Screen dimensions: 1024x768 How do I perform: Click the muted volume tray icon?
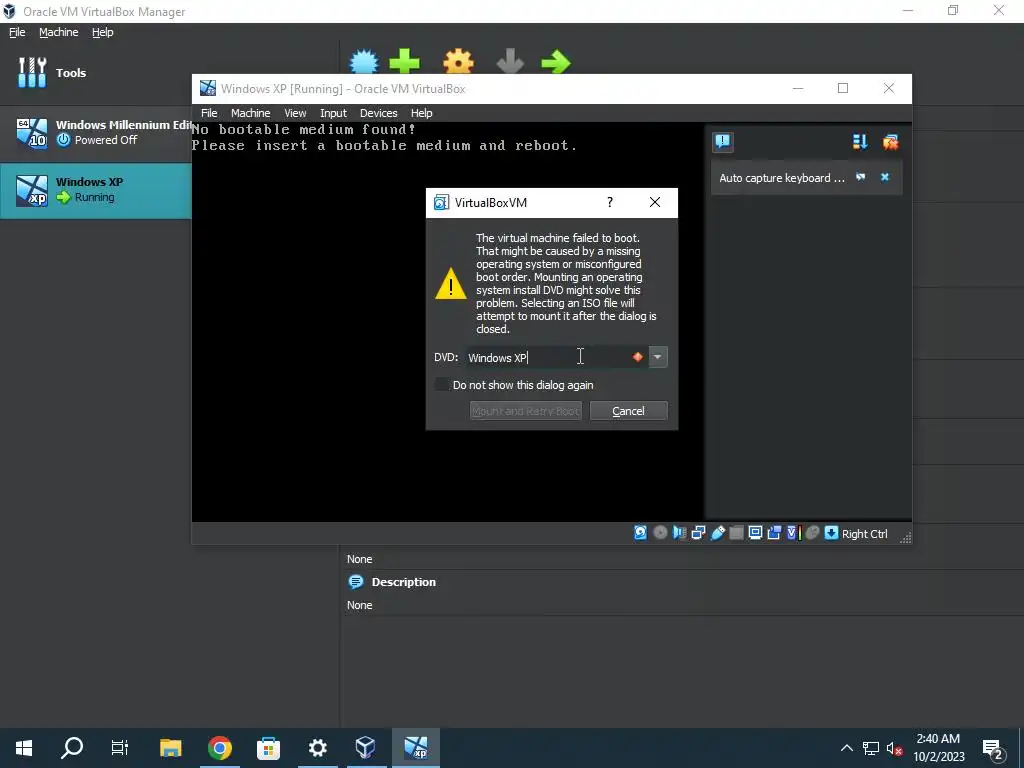pyautogui.click(x=895, y=748)
